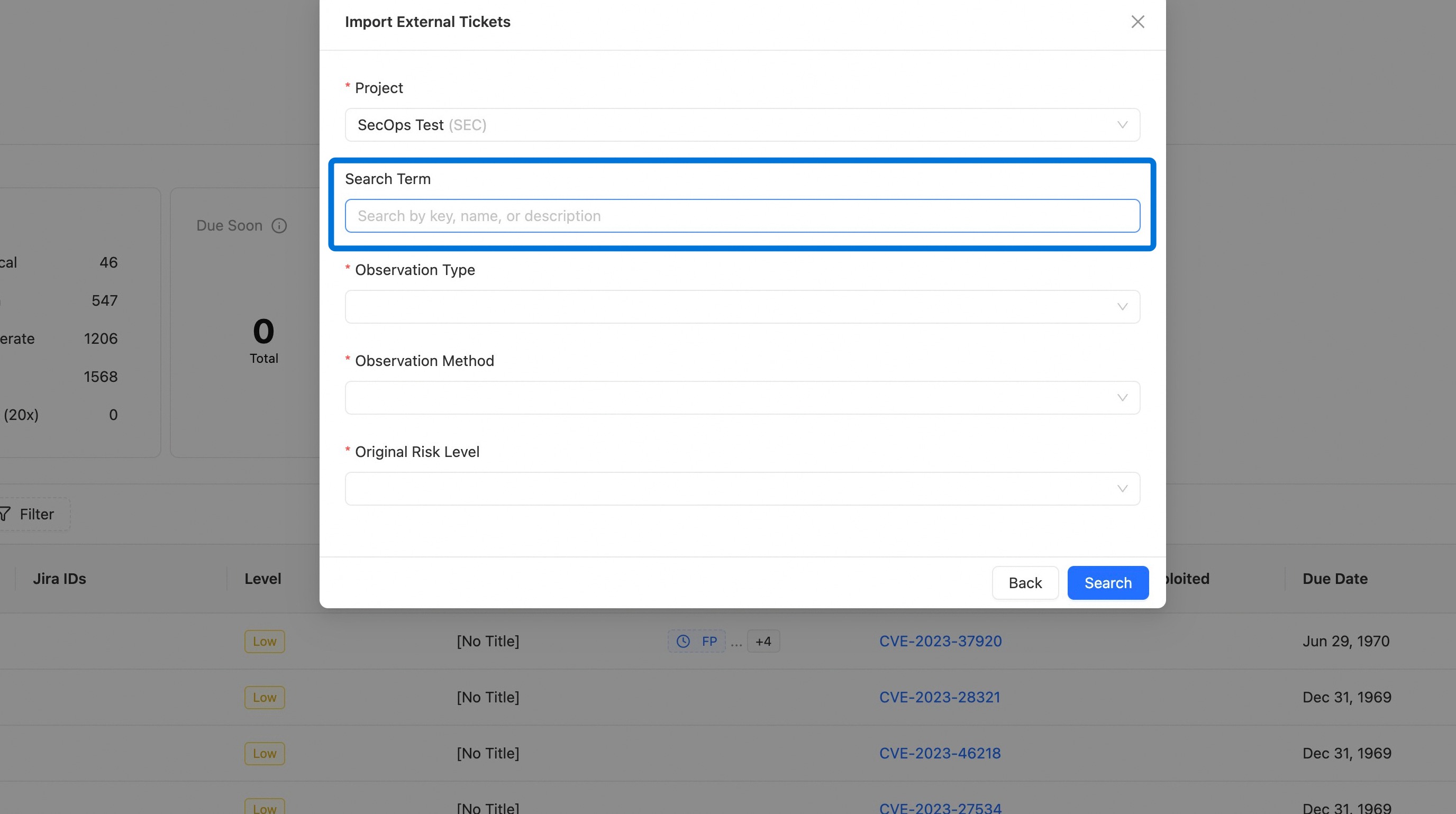This screenshot has width=1456, height=814.
Task: Click the Project chevron arrow icon
Action: [x=1123, y=125]
